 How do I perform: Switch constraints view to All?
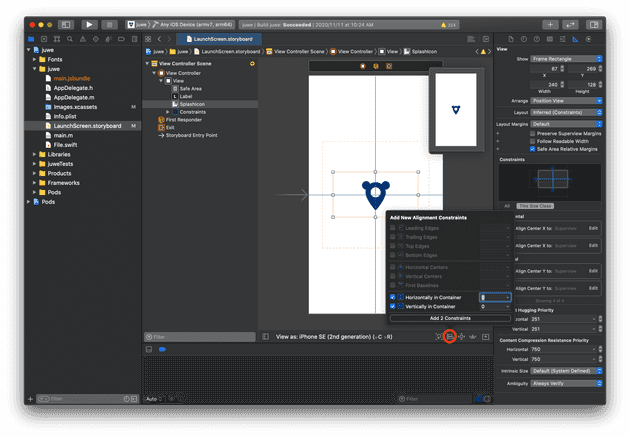tap(507, 206)
